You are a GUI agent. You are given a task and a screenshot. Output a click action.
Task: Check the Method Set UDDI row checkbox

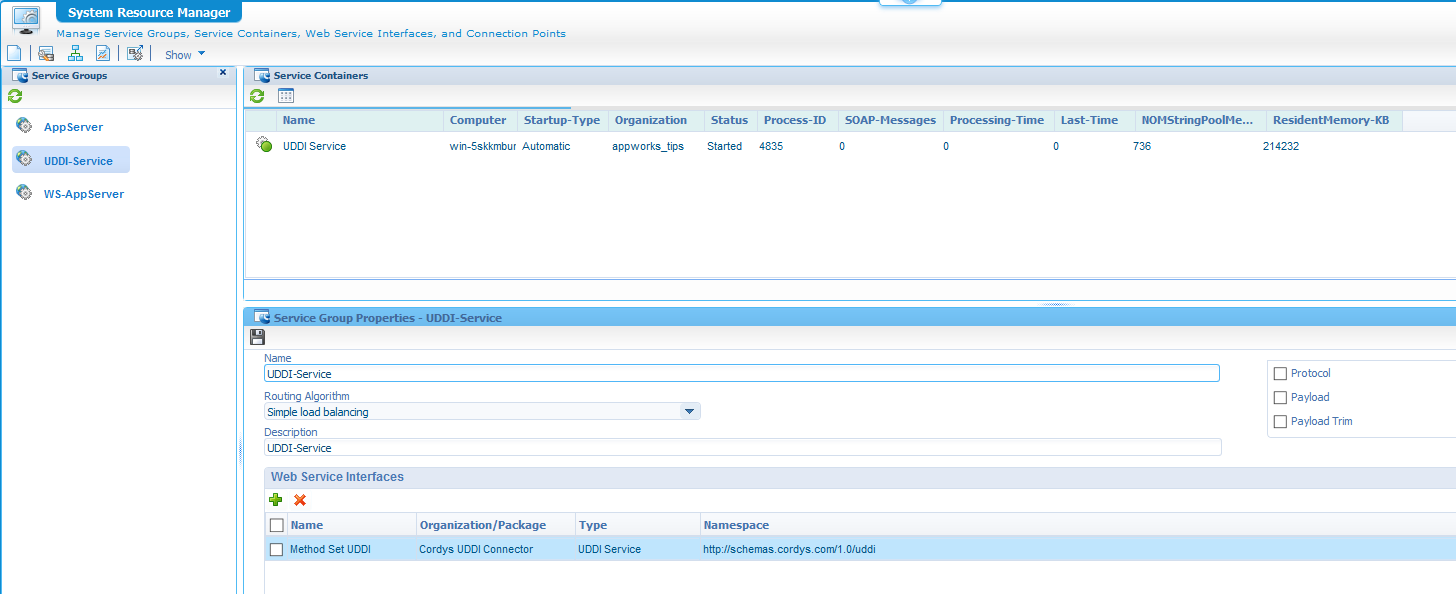277,549
